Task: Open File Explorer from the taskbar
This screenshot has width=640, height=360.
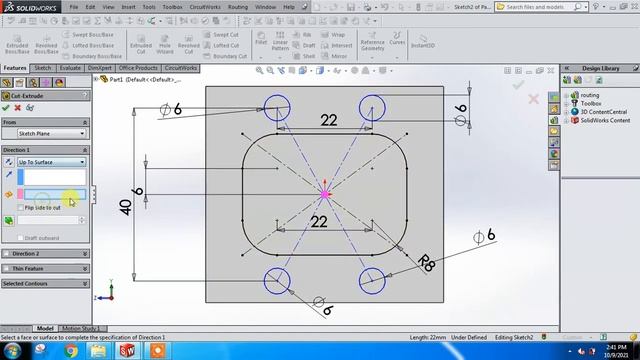Action: pos(98,351)
